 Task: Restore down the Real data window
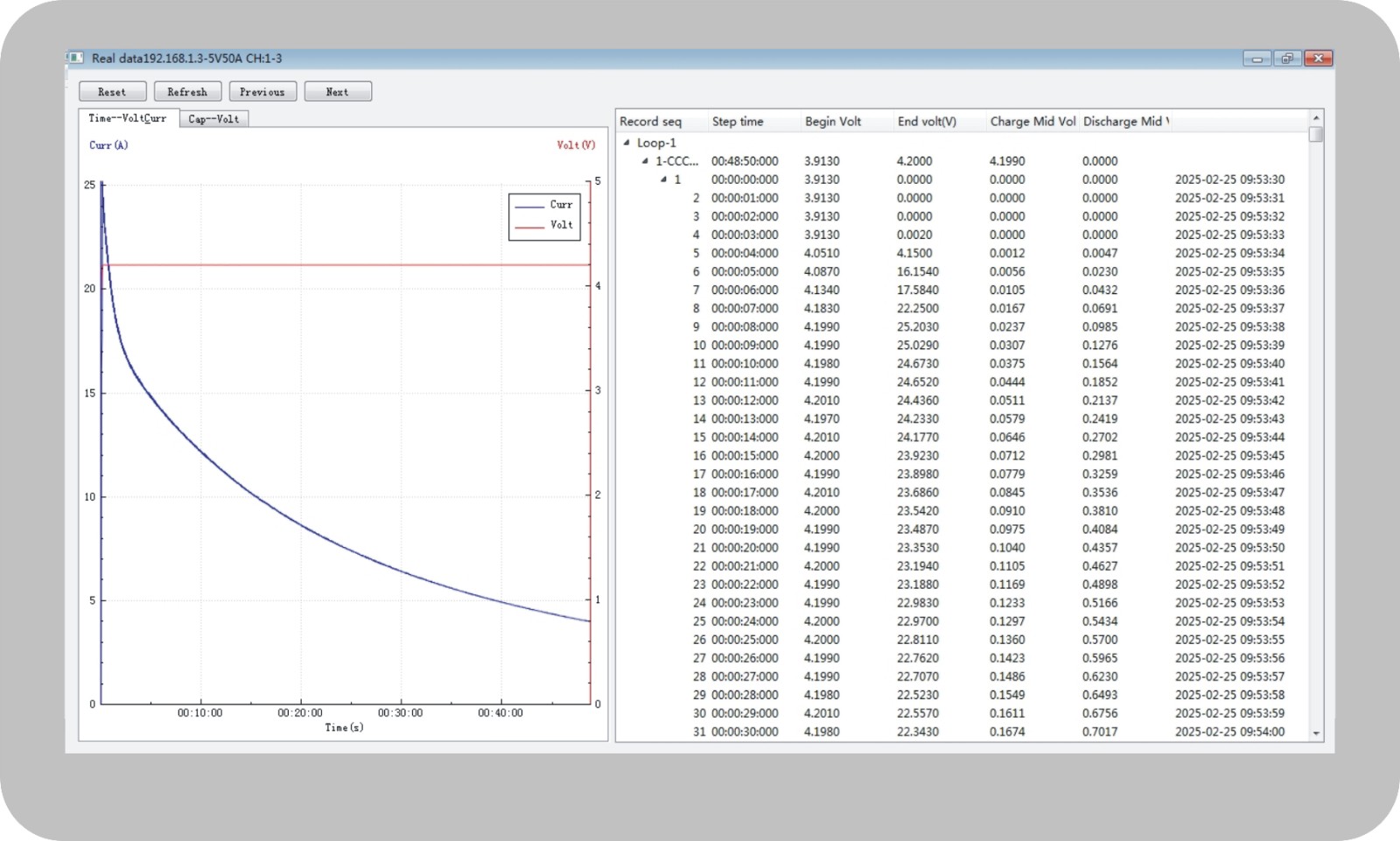[1287, 59]
